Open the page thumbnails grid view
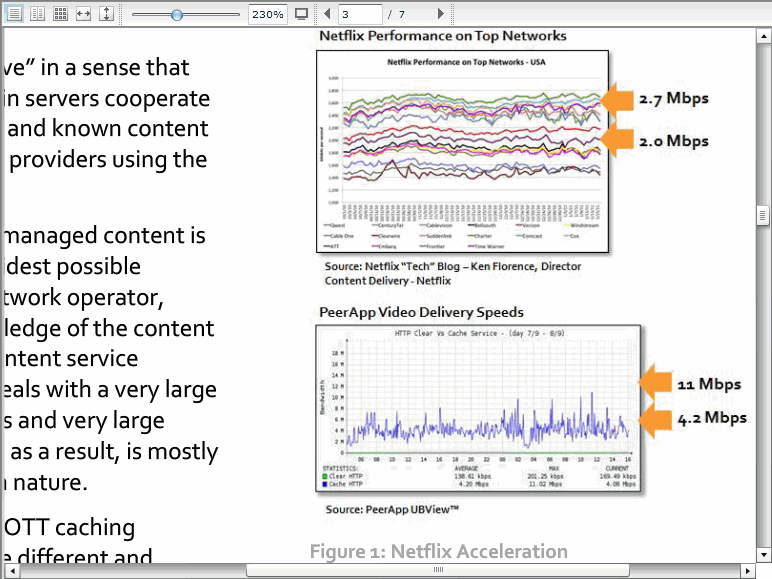 [x=61, y=14]
